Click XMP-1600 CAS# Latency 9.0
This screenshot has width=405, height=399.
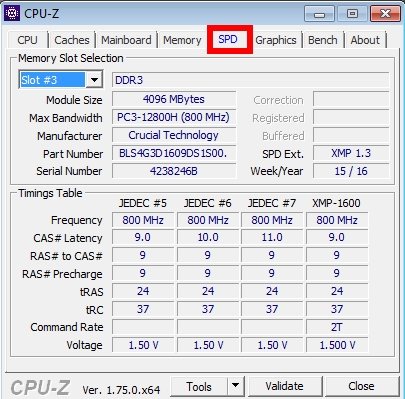pos(337,237)
